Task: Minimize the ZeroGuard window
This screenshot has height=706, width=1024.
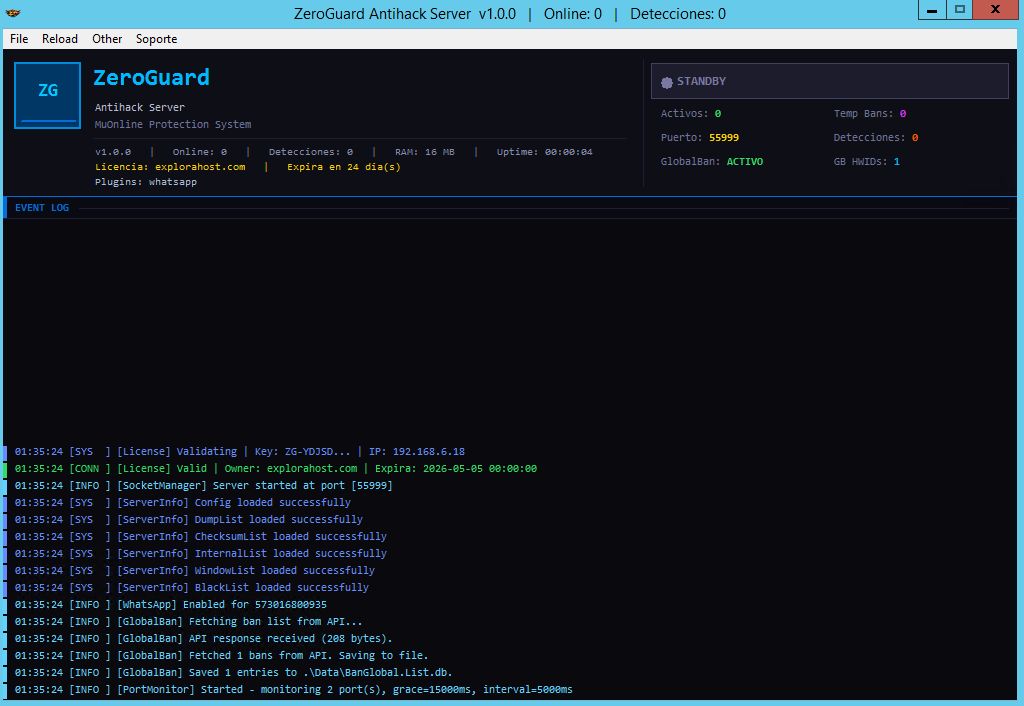Action: pyautogui.click(x=931, y=10)
